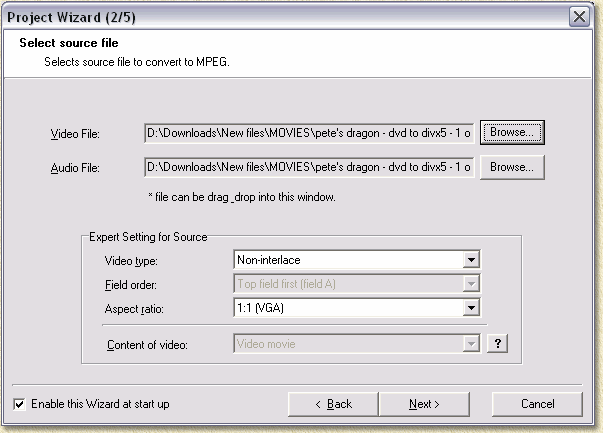Viewport: 603px width, 433px height.
Task: Click the drag-and-drop hint text
Action: pyautogui.click(x=242, y=197)
